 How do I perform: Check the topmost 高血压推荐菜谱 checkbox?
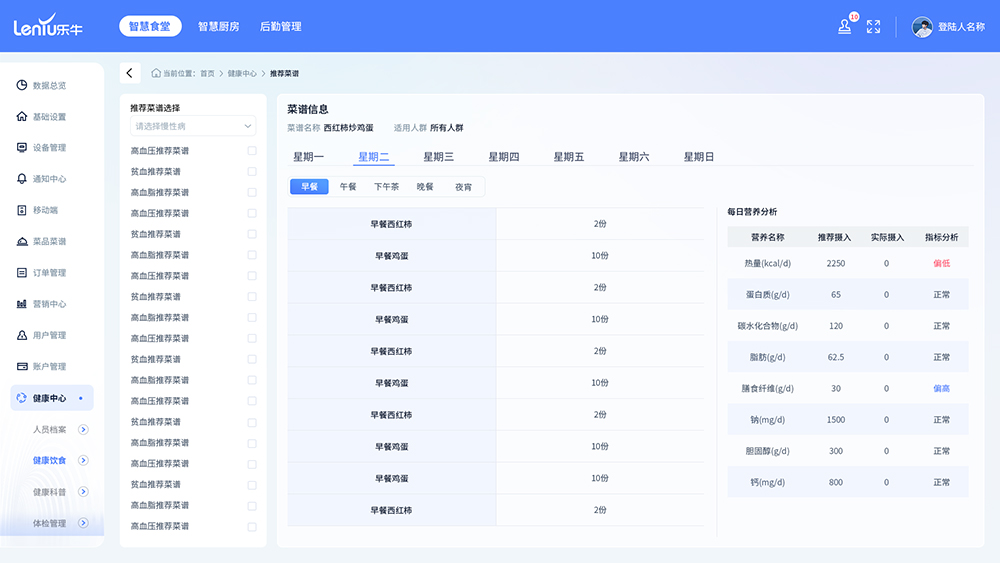click(x=252, y=150)
